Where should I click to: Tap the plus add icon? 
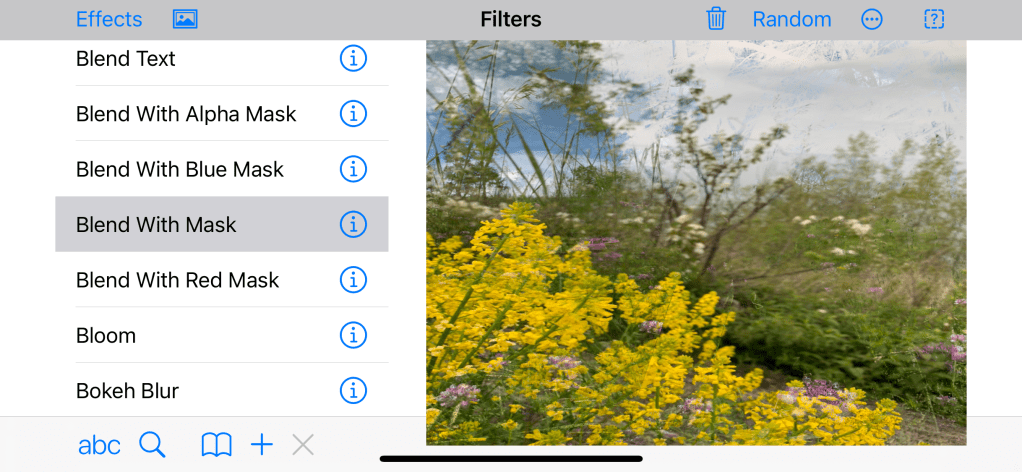pyautogui.click(x=261, y=446)
